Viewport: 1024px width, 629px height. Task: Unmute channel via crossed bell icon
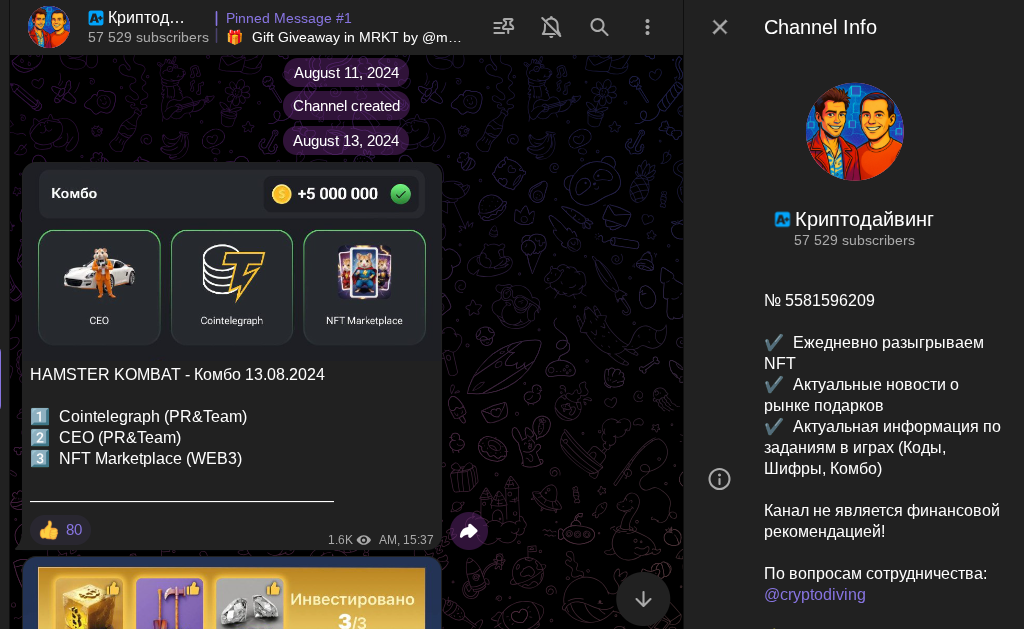[551, 27]
